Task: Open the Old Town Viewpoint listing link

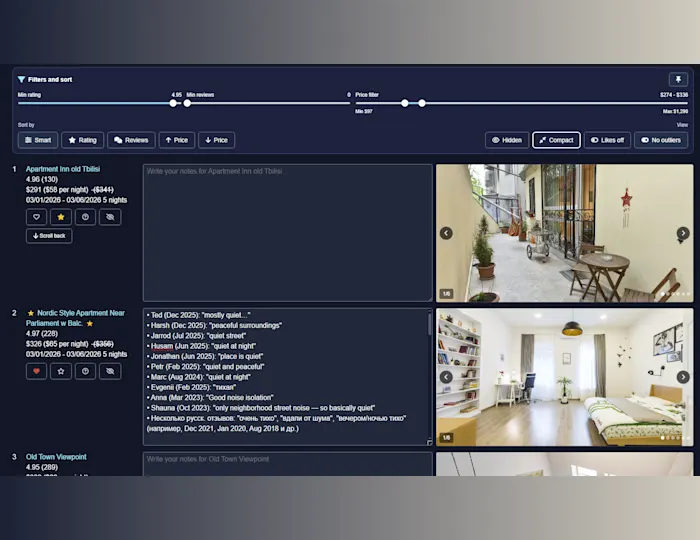Action: 56,457
